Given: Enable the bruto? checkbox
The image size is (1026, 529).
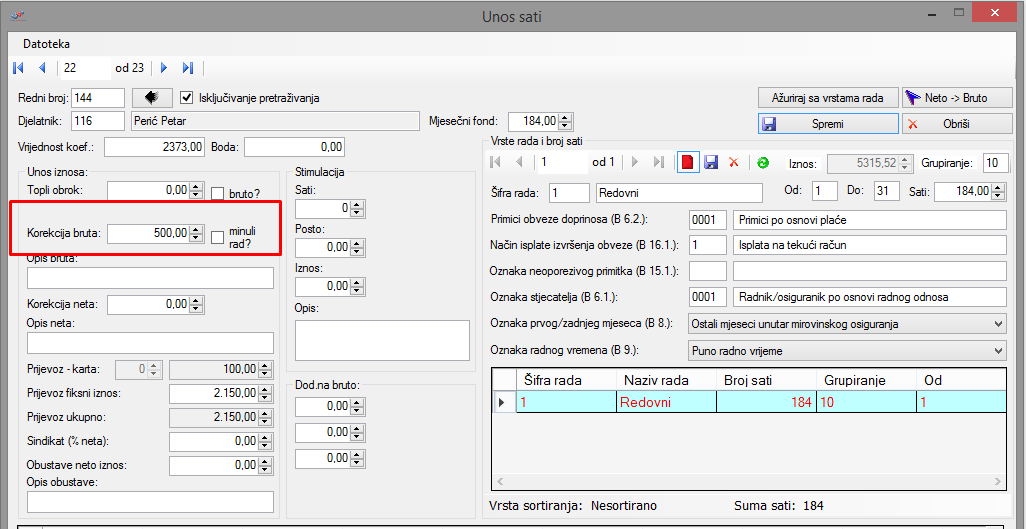Looking at the screenshot, I should 218,192.
